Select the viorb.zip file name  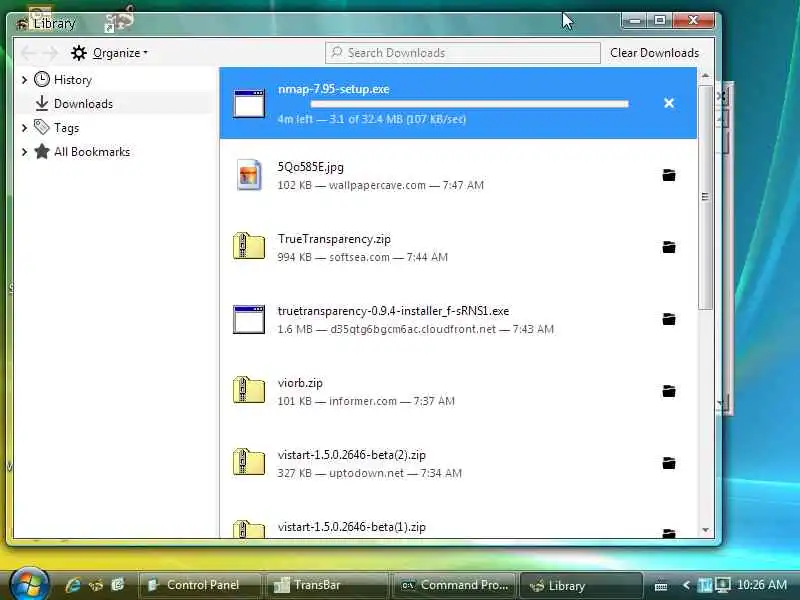(300, 383)
